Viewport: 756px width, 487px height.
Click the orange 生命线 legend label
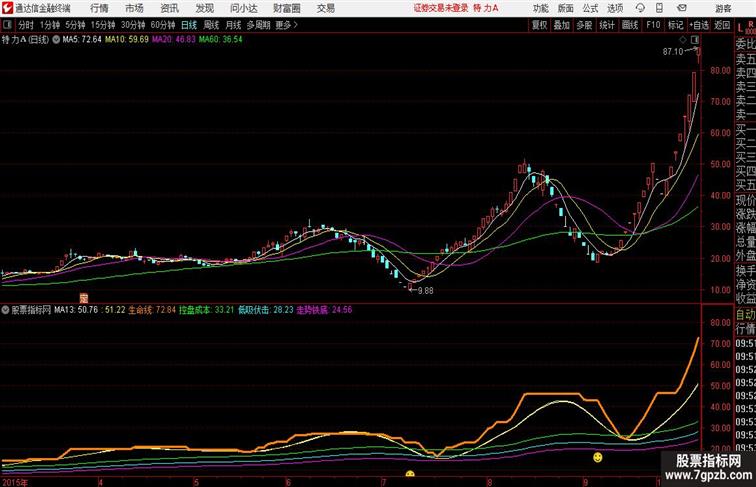[x=139, y=310]
